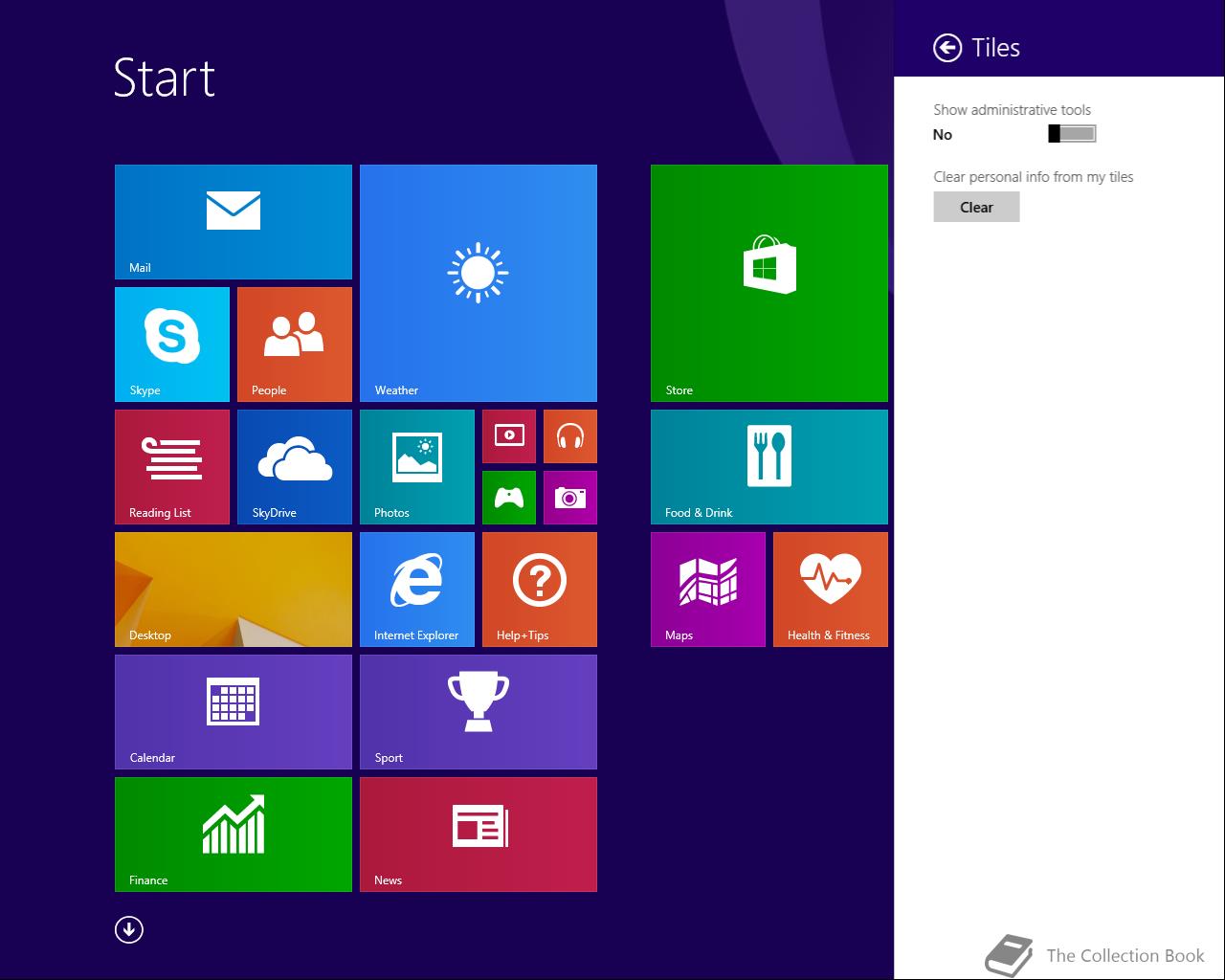Click 'Clear personal info from my tiles' text
Viewport: 1225px width, 980px height.
[1034, 177]
